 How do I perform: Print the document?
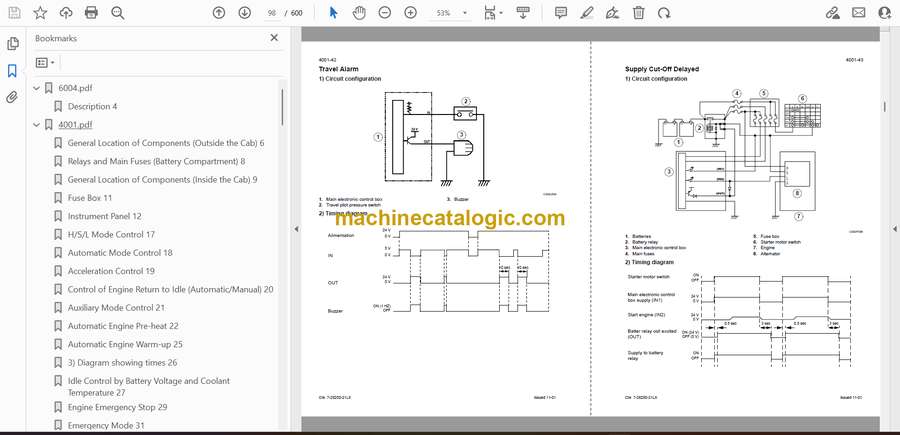pos(91,13)
